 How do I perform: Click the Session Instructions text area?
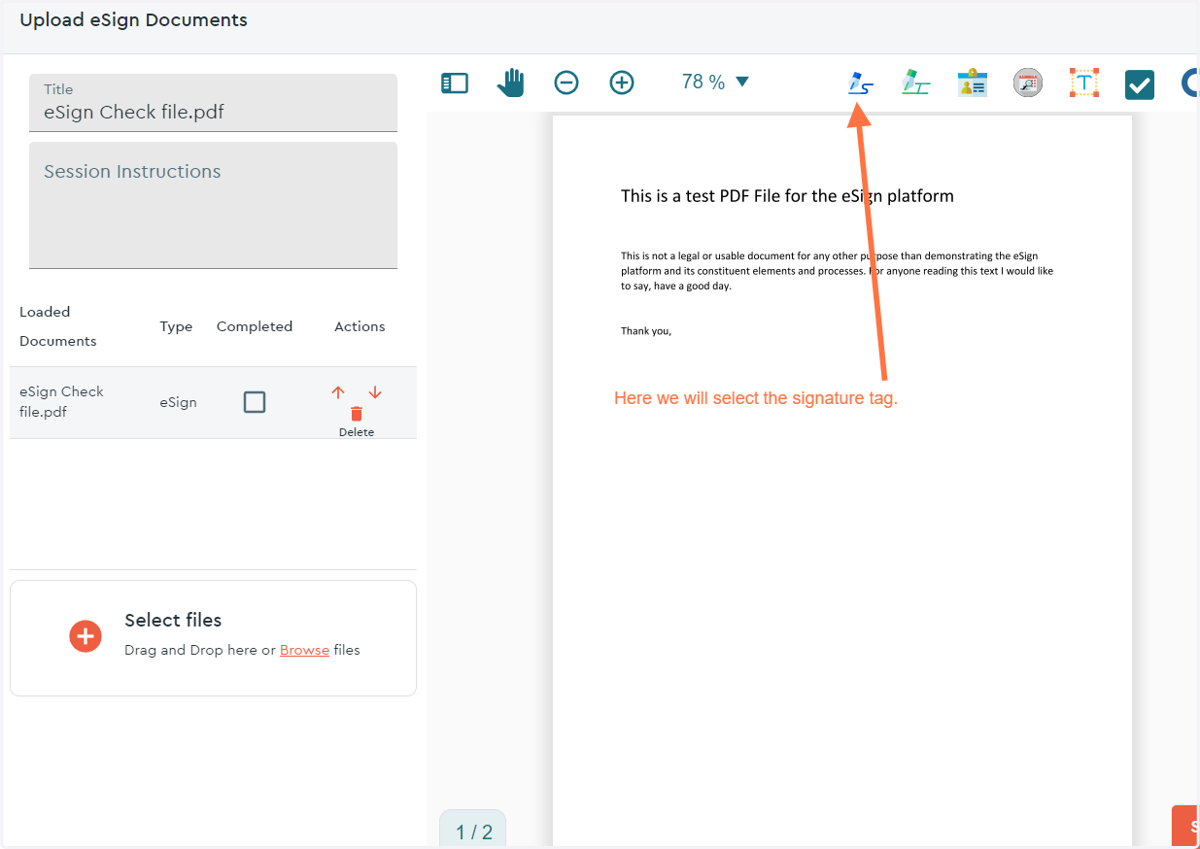(x=213, y=205)
